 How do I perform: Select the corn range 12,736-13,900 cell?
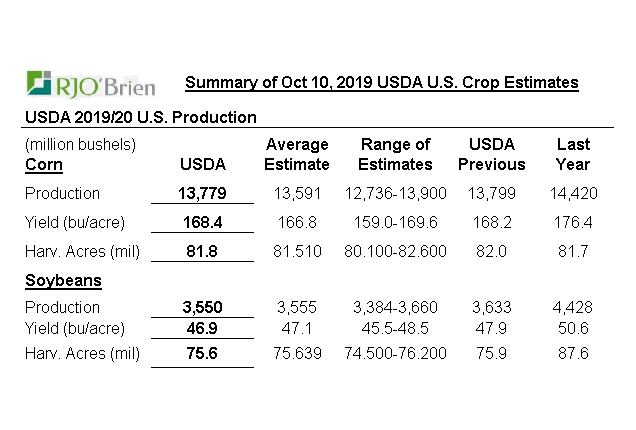[395, 193]
